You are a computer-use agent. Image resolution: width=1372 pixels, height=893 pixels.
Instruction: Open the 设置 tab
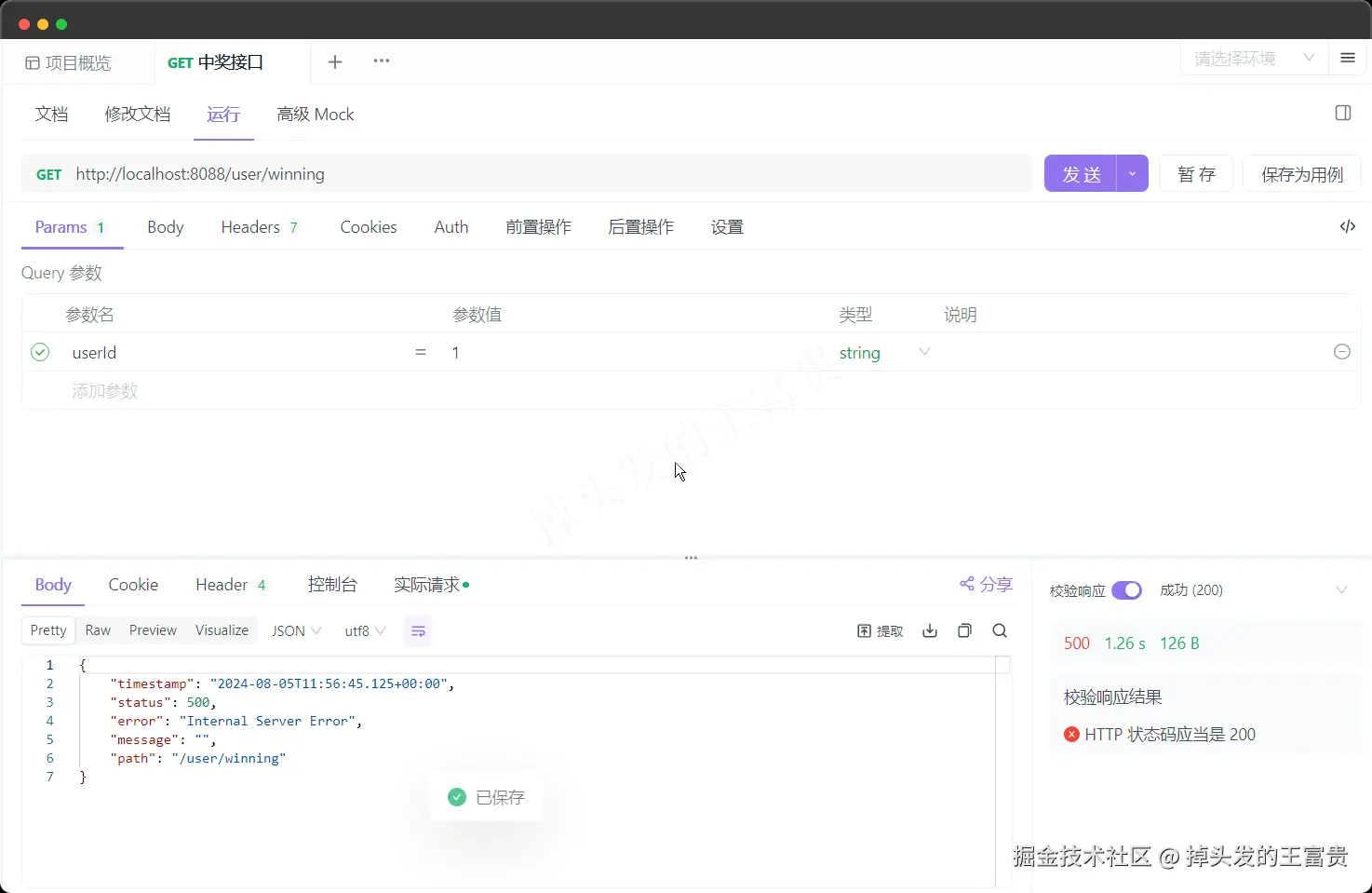pyautogui.click(x=728, y=227)
